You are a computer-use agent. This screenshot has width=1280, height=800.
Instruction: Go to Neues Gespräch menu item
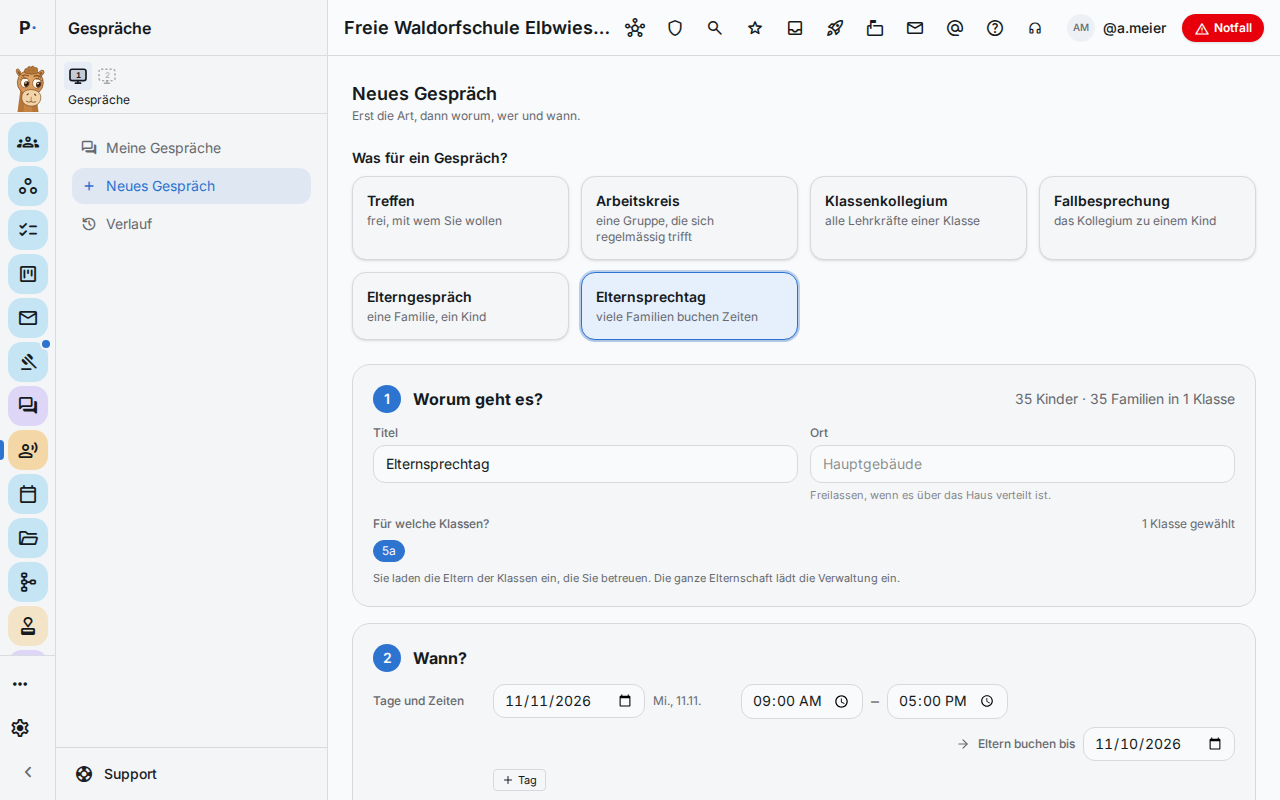[x=191, y=186]
